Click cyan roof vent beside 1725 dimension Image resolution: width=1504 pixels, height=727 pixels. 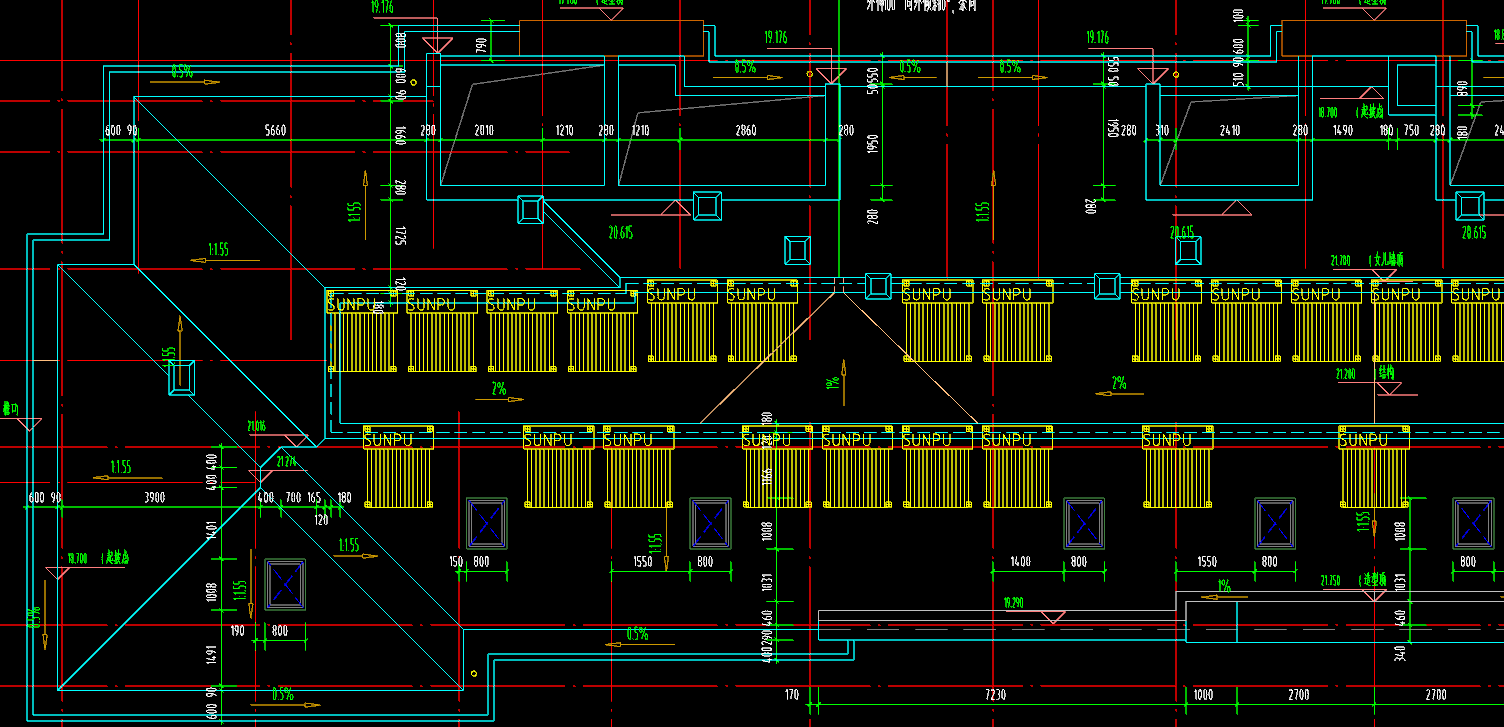[x=530, y=210]
